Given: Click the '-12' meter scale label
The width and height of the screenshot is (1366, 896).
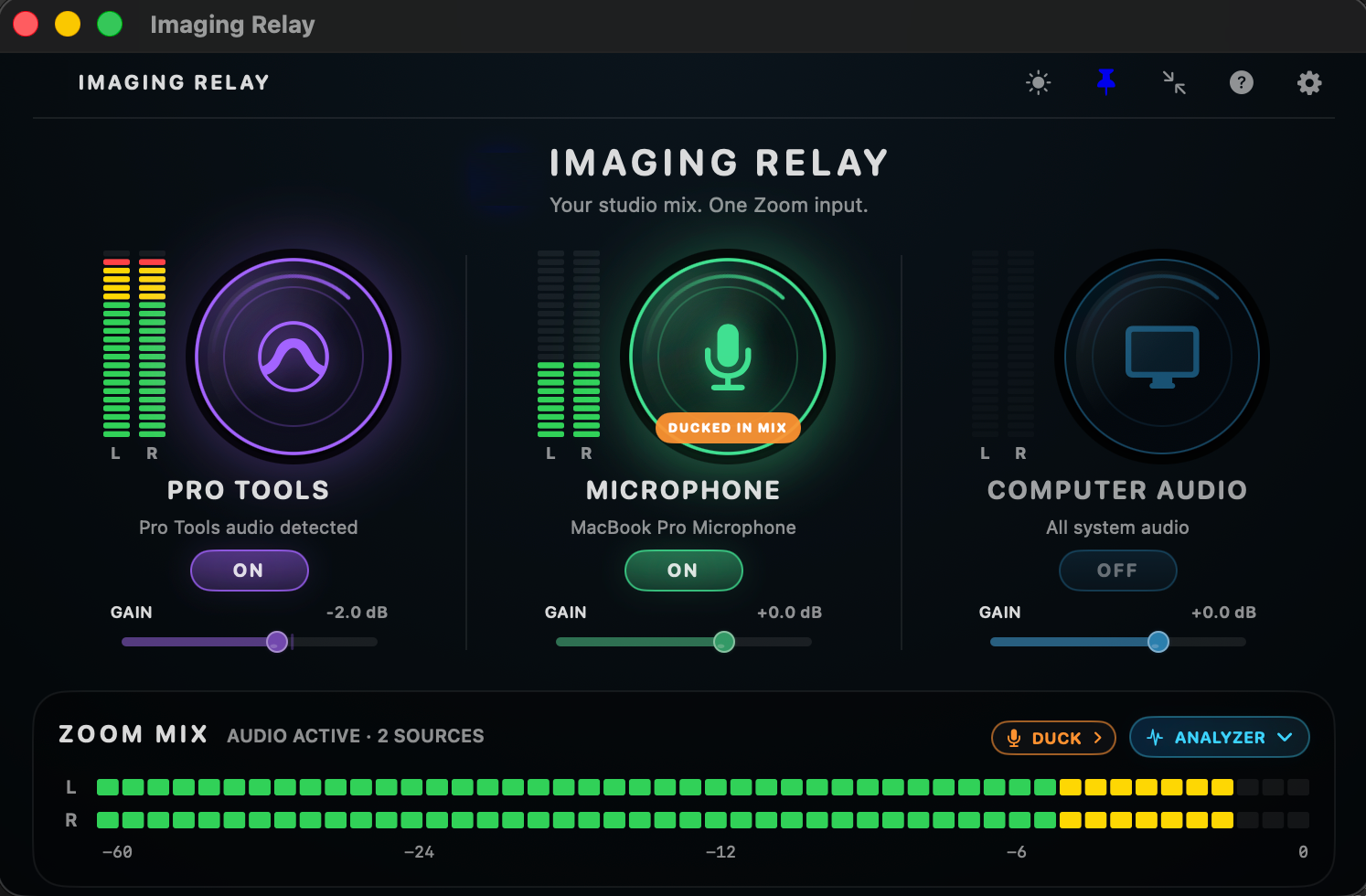Looking at the screenshot, I should 720,852.
